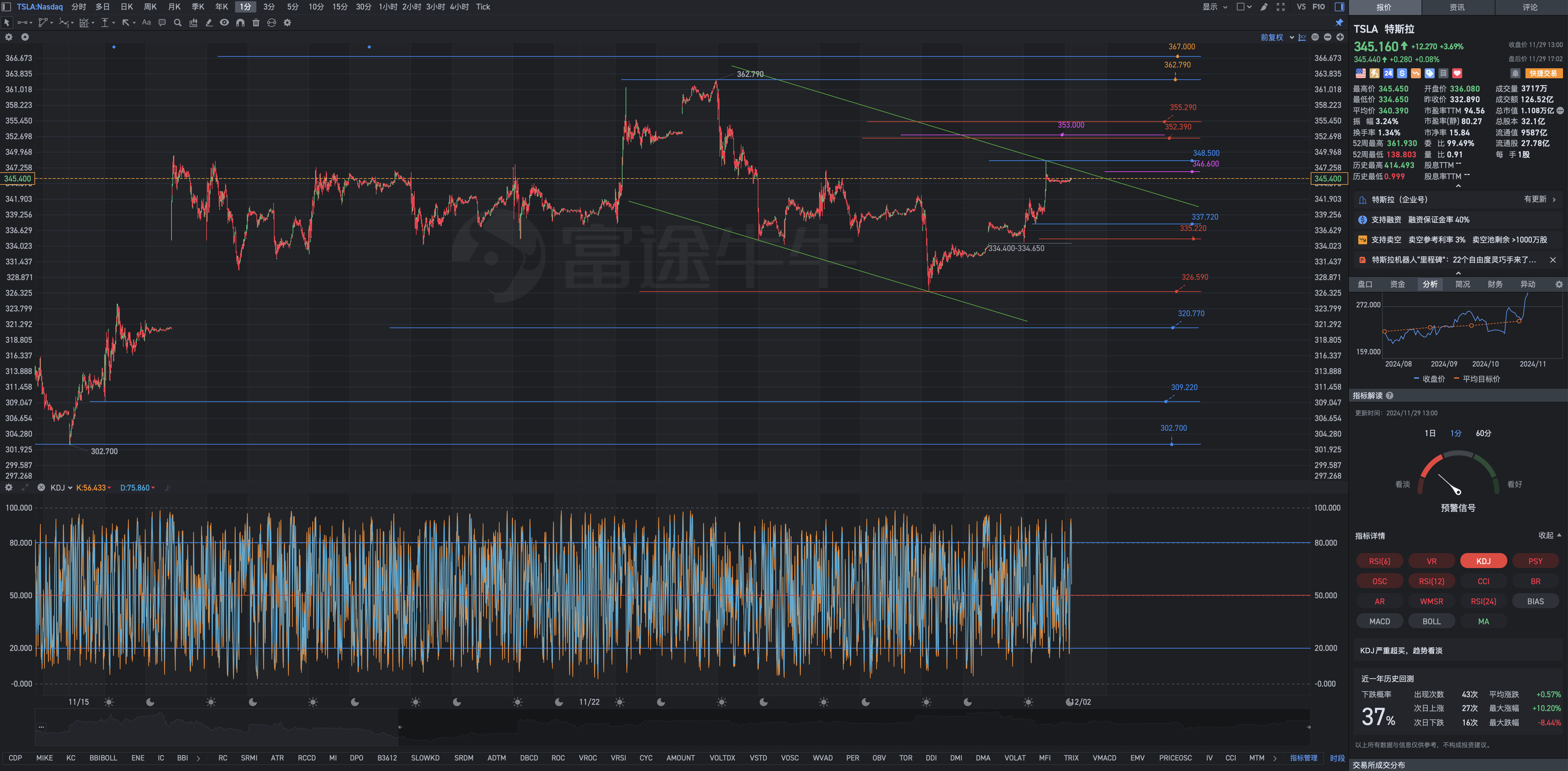Viewport: 1568px width, 771px height.
Task: Switch to 1小时 period
Action: pos(388,7)
